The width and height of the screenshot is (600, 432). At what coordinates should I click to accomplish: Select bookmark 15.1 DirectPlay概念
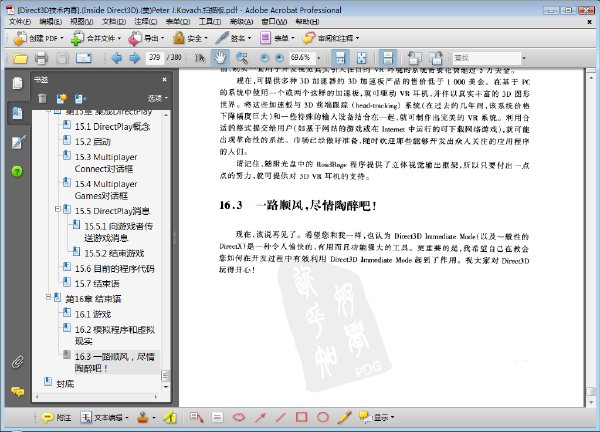[112, 127]
